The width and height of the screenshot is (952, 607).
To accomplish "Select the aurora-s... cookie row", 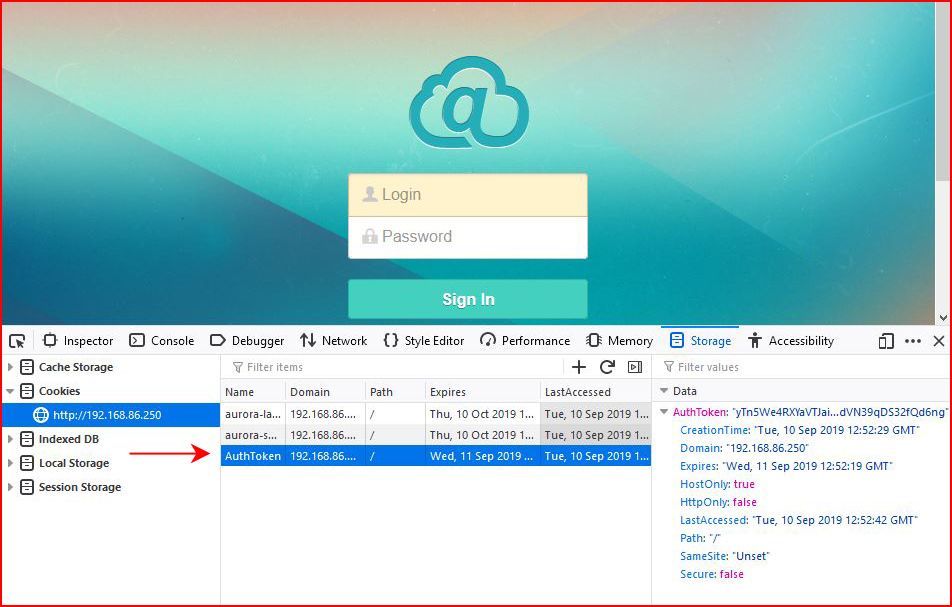I will coord(436,435).
